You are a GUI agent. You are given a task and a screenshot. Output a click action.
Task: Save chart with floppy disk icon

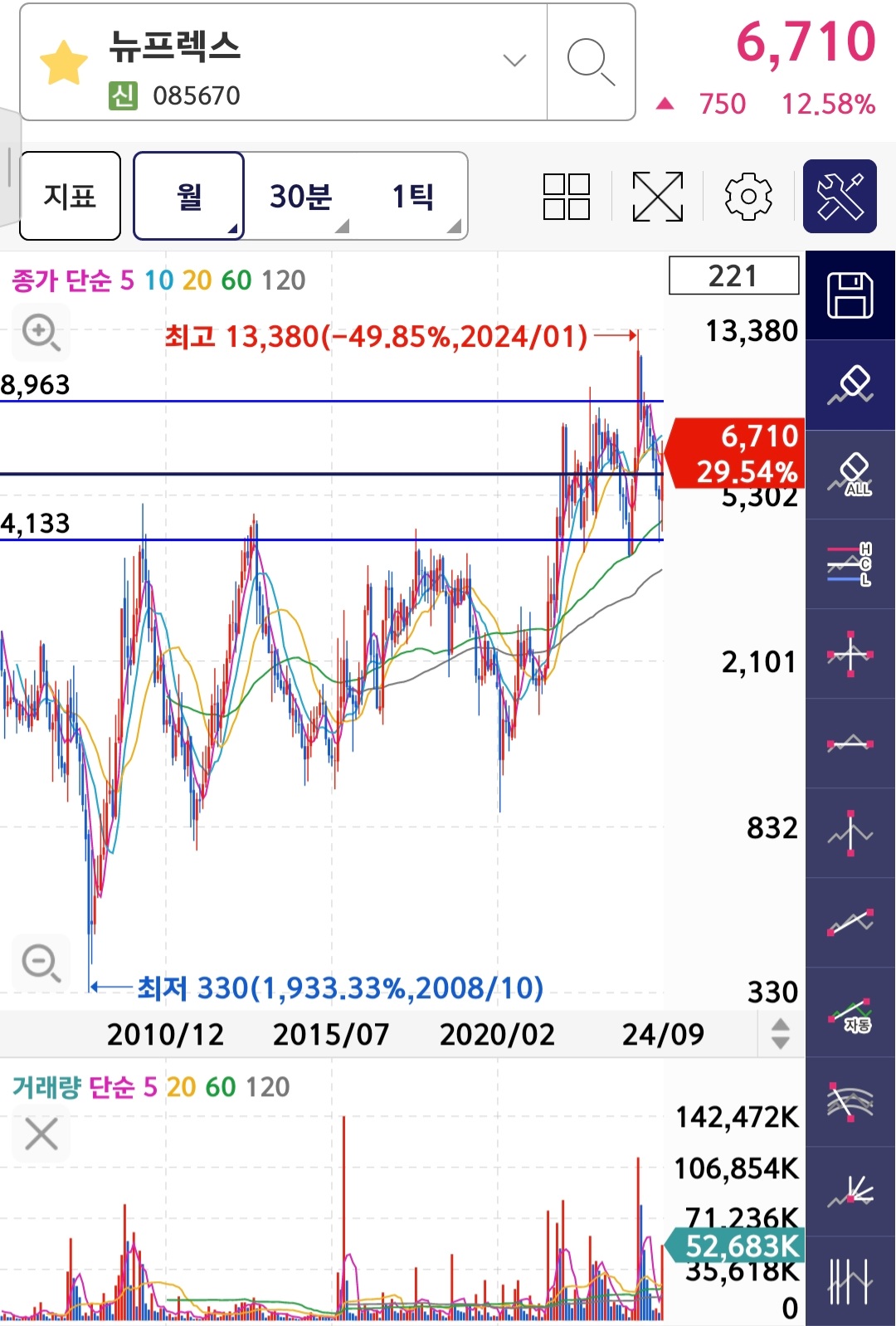click(x=850, y=295)
